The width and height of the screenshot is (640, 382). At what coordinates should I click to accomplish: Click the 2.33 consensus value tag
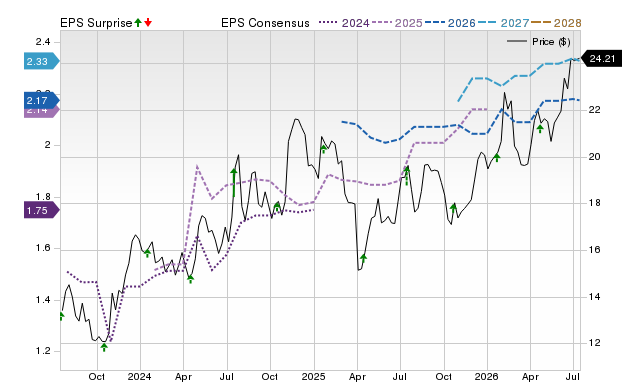pyautogui.click(x=42, y=61)
